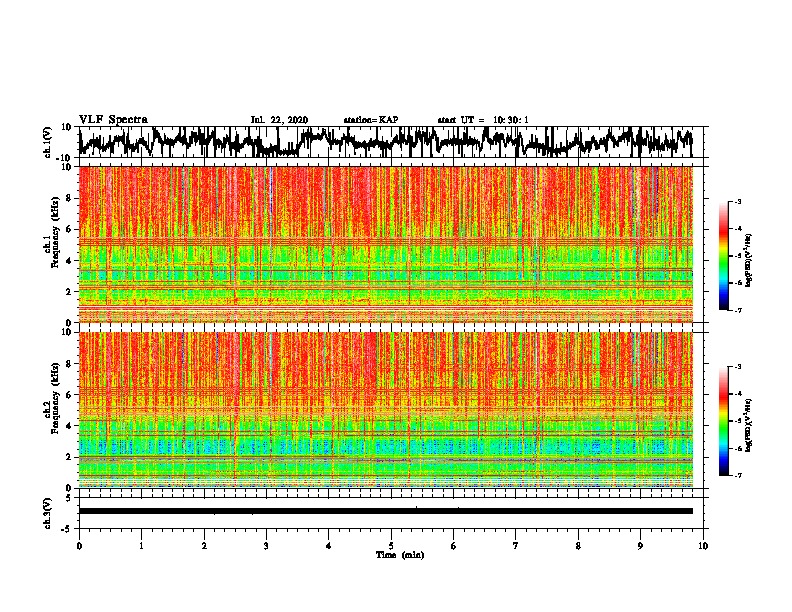Click the '-3' label on ch.2 color bar
Viewport: 792px width, 612px height.
tap(737, 367)
